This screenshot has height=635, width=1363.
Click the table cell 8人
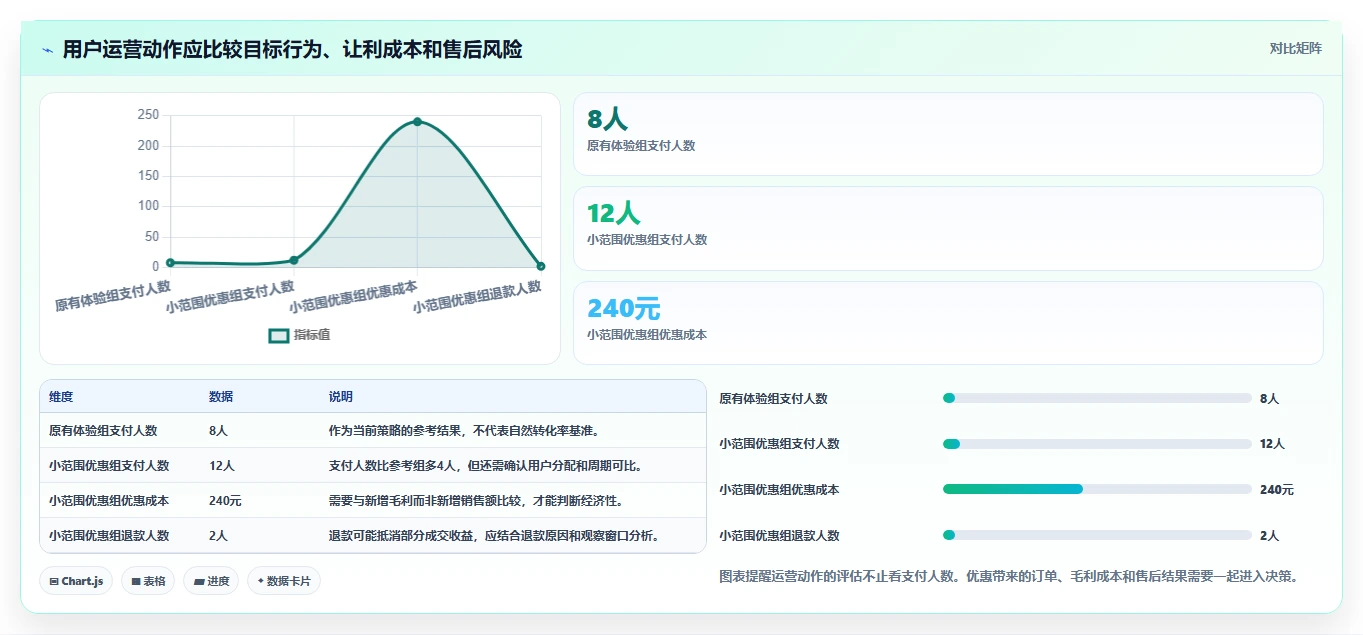[218, 431]
